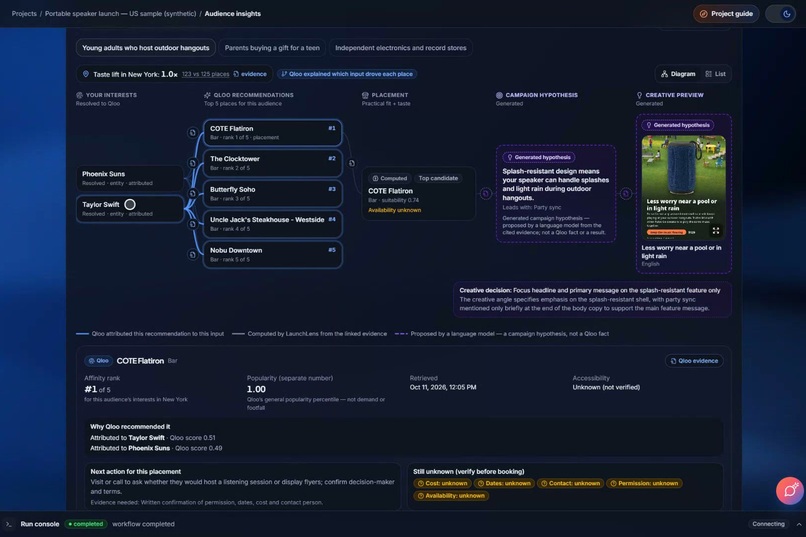The width and height of the screenshot is (806, 537).
Task: Open evidence icon left of COTE Flatiron card
Action: pos(192,133)
